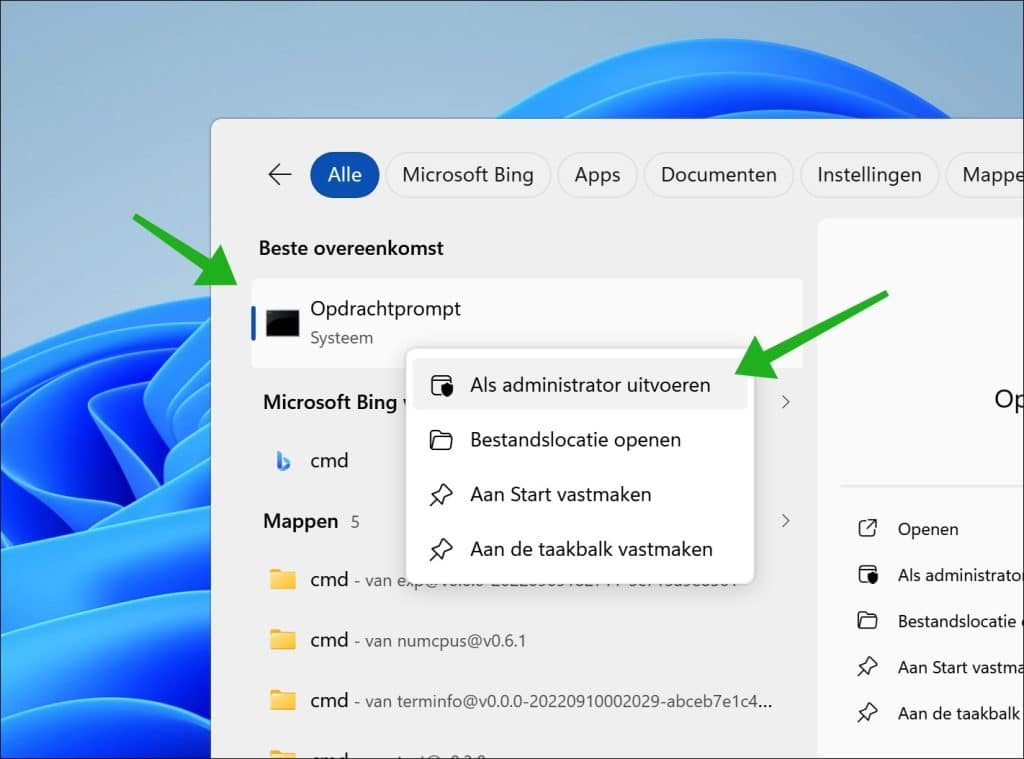The width and height of the screenshot is (1024, 759).
Task: Open the Bing cmd web search result
Action: pyautogui.click(x=330, y=460)
